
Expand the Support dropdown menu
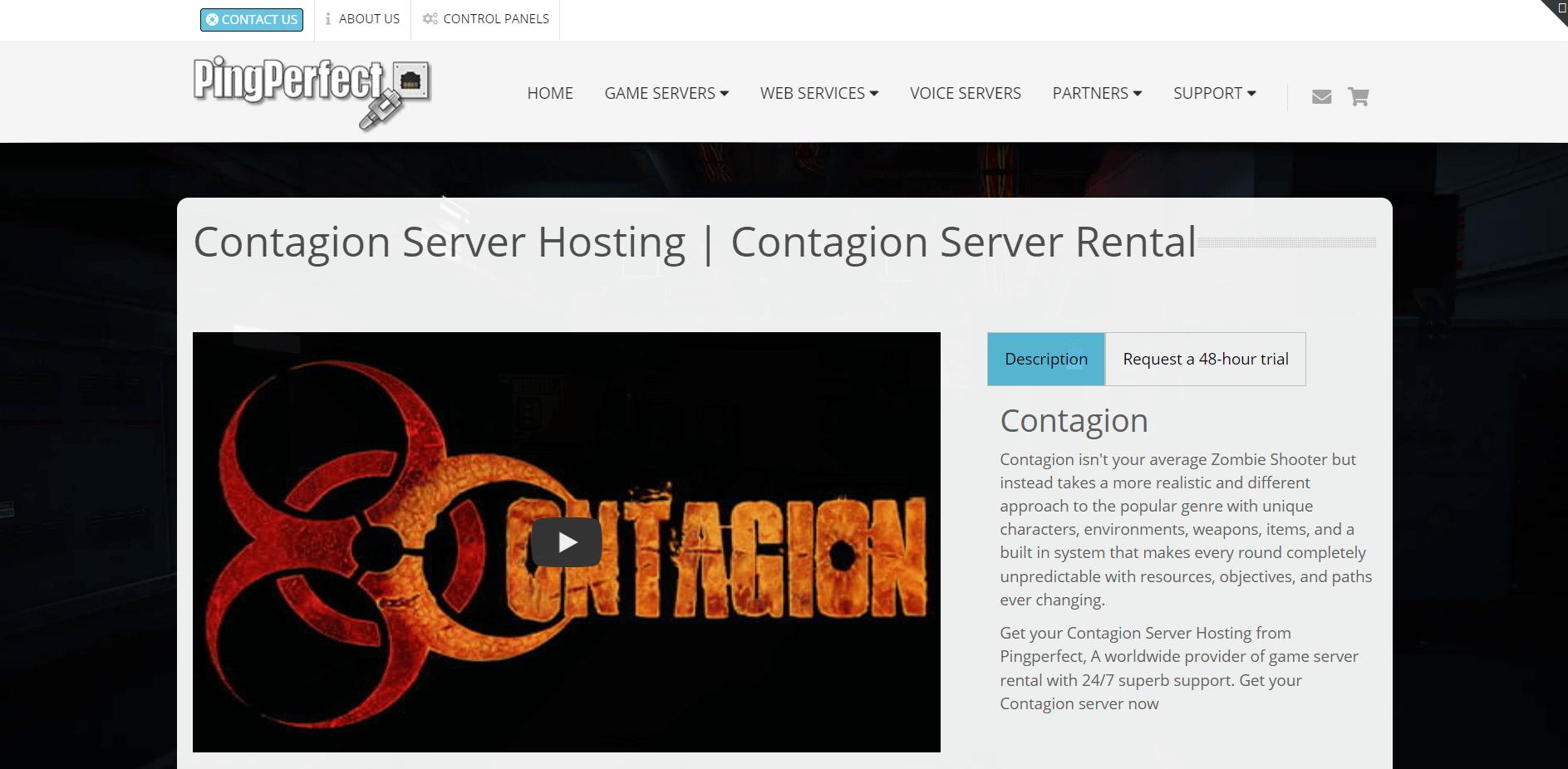tap(1214, 93)
